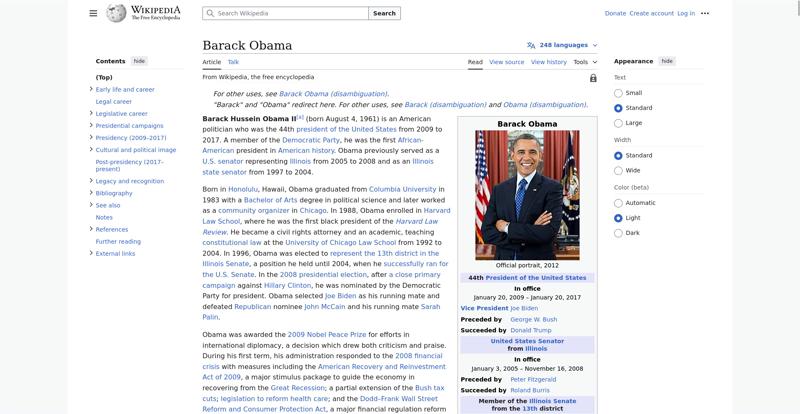800x414 pixels.
Task: Select Small text size
Action: [x=618, y=93]
